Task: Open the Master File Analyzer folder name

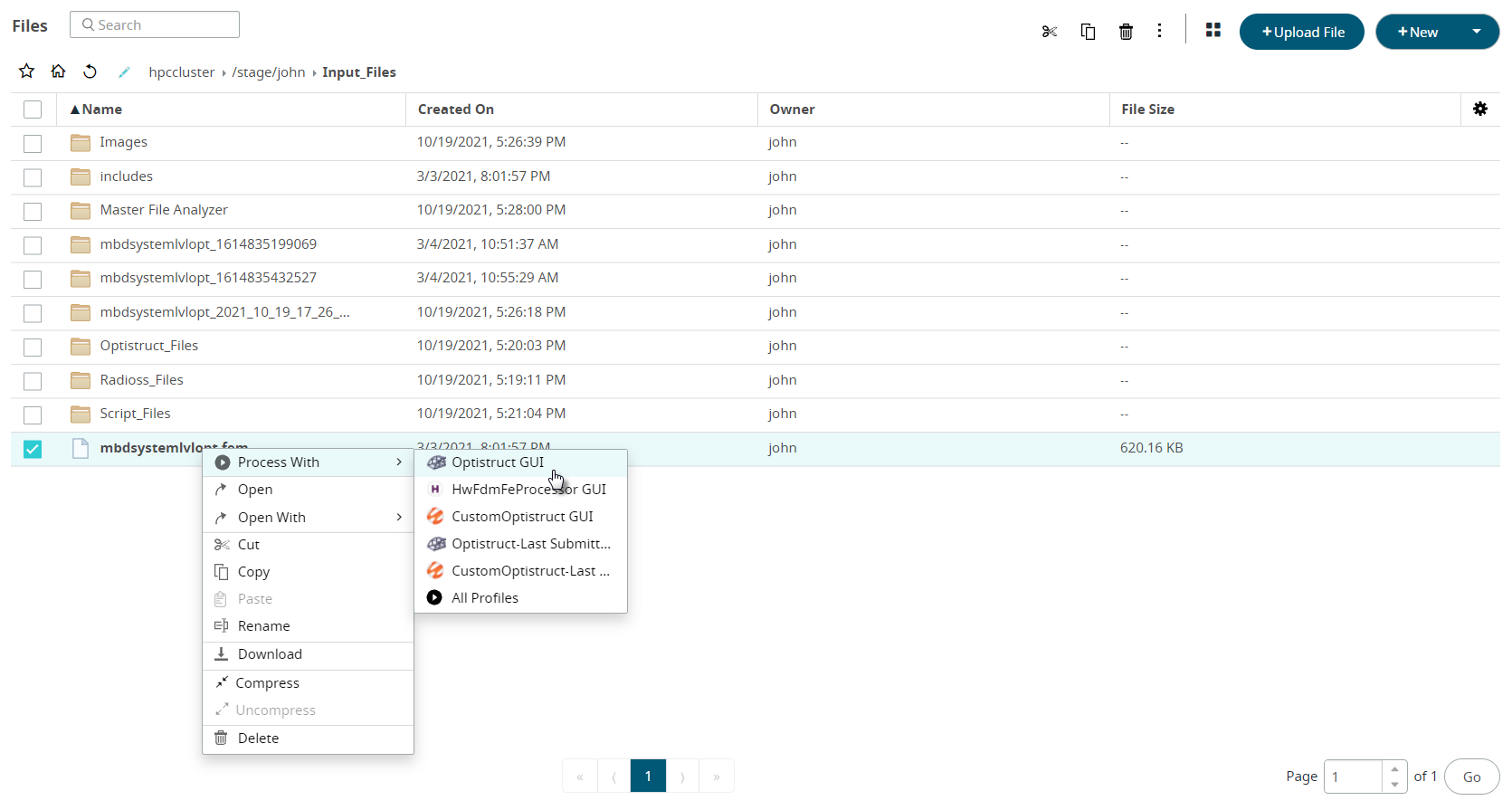Action: pyautogui.click(x=164, y=210)
